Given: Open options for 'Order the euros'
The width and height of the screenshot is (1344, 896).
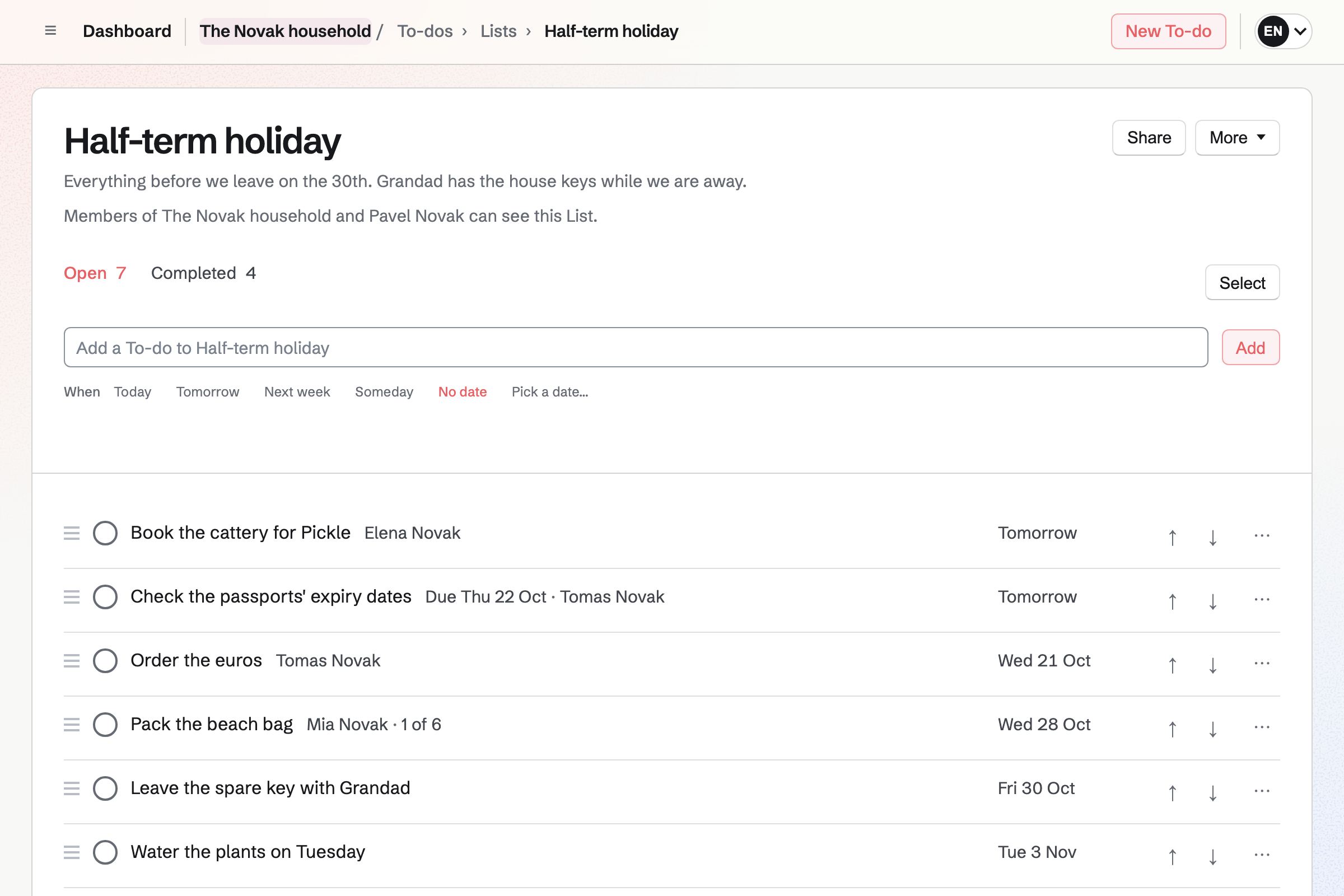Looking at the screenshot, I should (x=1262, y=664).
